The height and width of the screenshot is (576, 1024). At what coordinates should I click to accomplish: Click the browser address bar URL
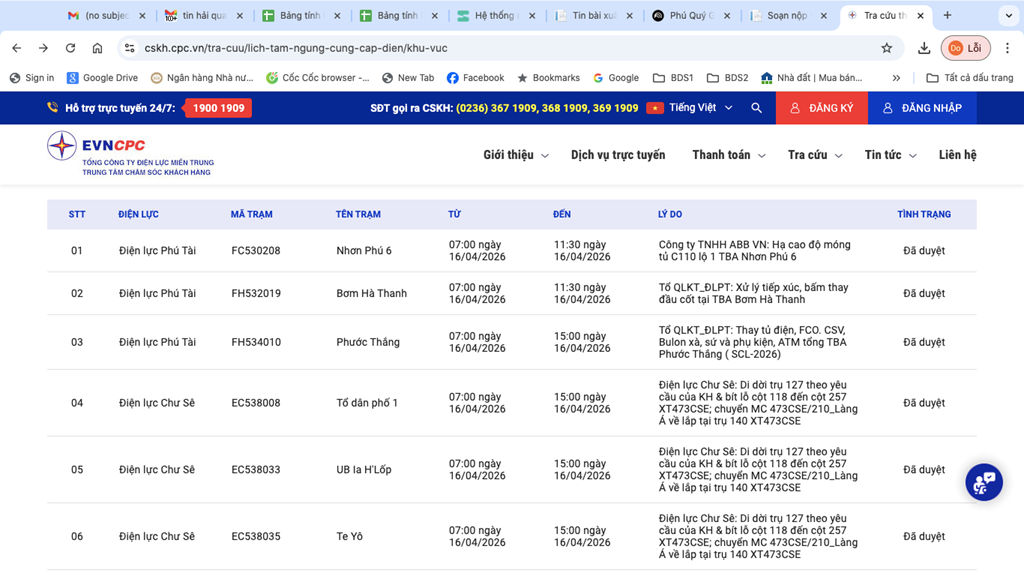click(295, 48)
